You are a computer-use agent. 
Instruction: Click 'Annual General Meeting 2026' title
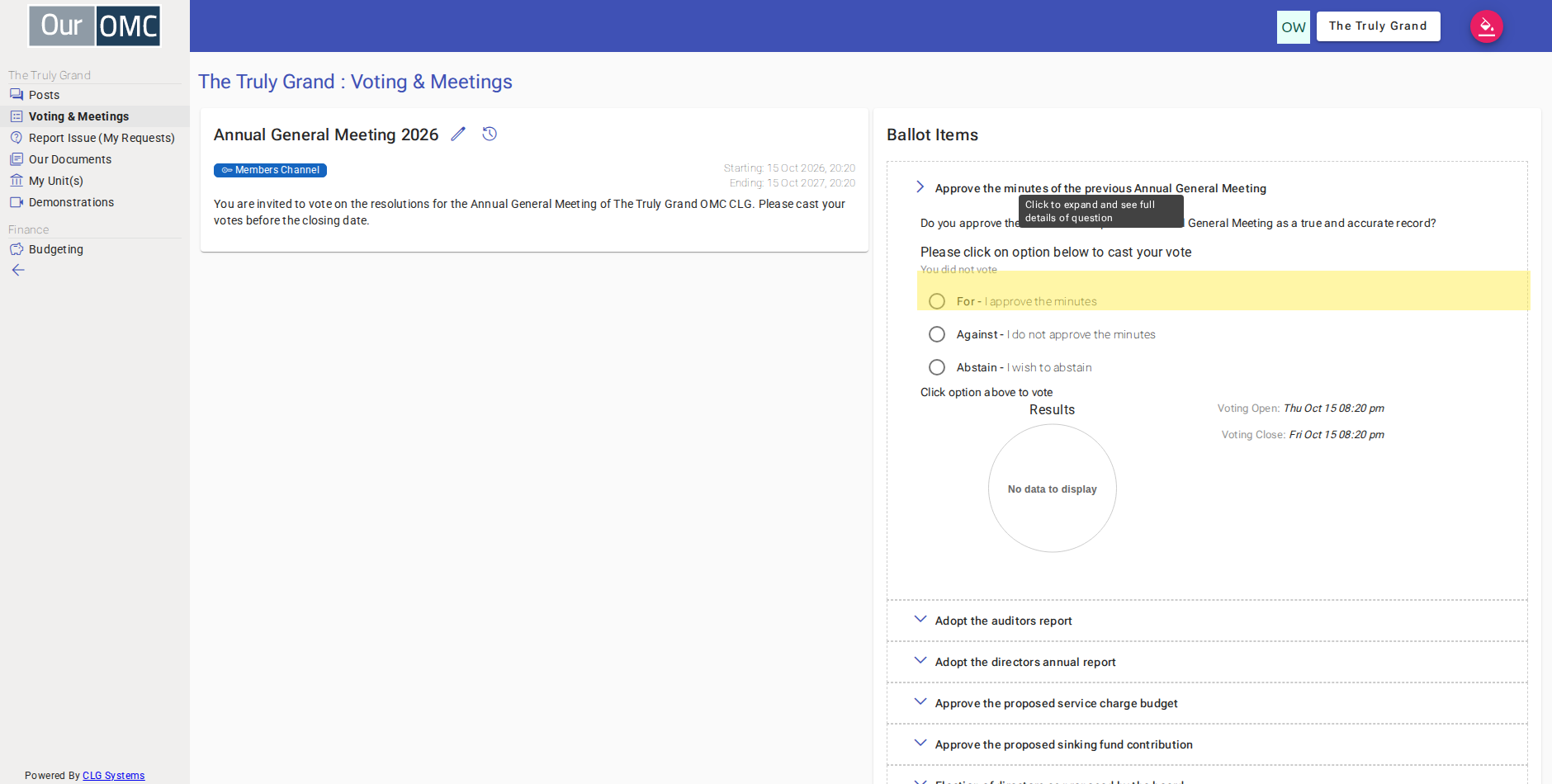tap(326, 135)
